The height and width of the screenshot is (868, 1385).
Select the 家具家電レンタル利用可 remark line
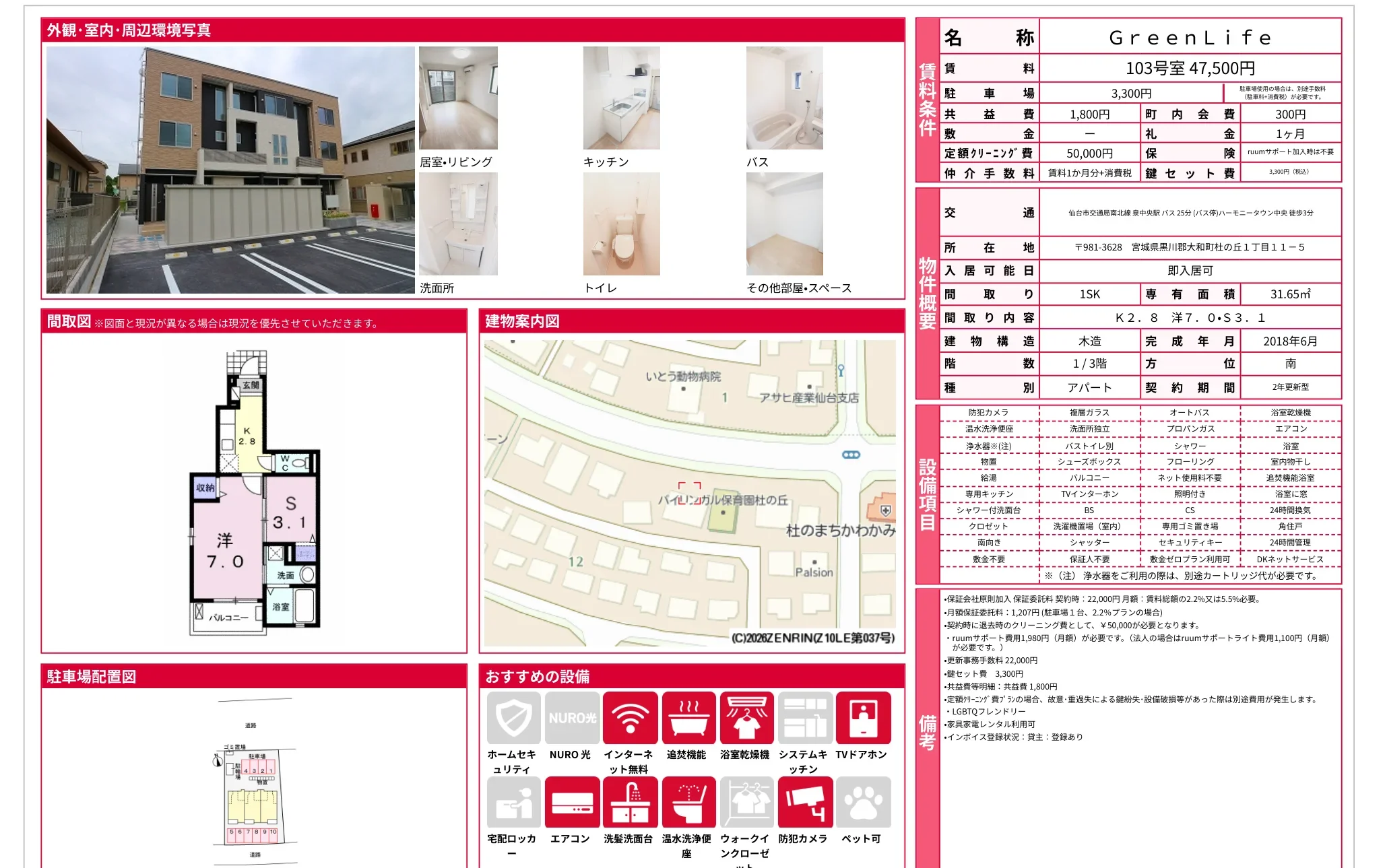pos(990,724)
